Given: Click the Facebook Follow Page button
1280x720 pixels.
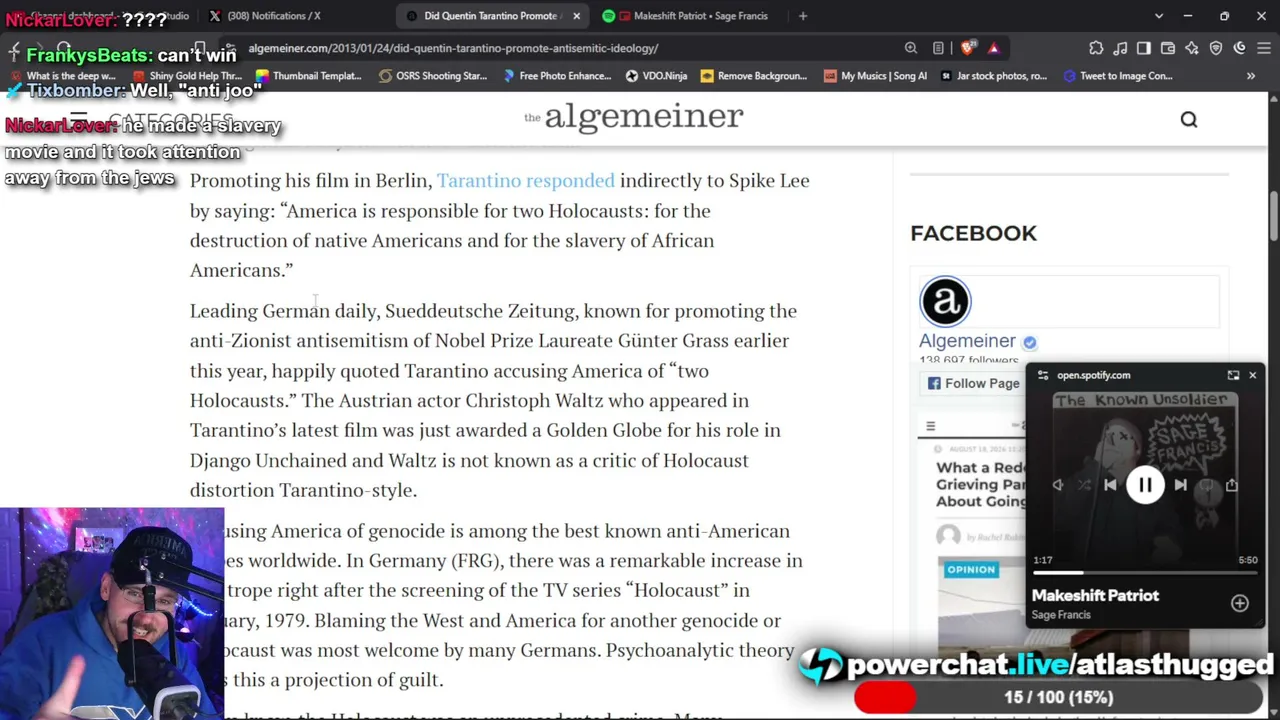Looking at the screenshot, I should (974, 383).
